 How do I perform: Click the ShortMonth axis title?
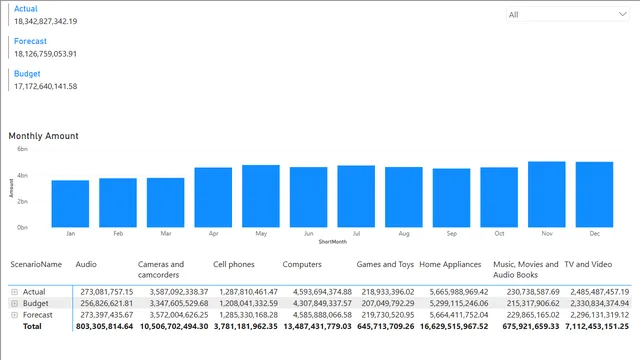click(333, 242)
